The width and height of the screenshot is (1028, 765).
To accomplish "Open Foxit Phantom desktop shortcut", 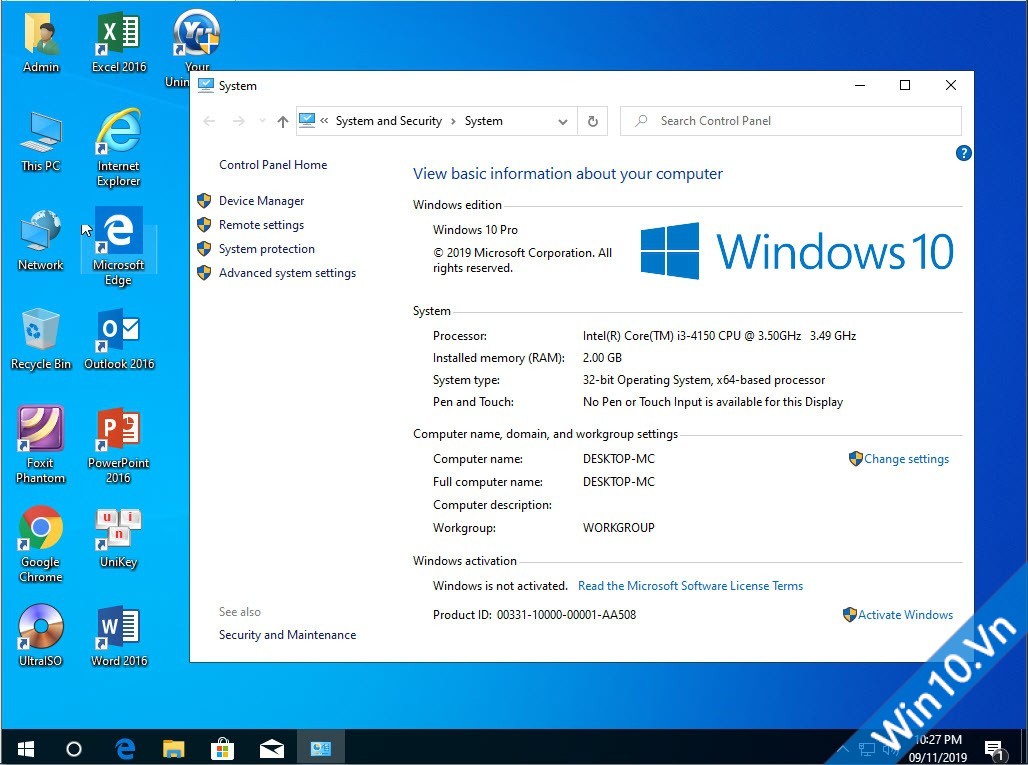I will [x=41, y=445].
